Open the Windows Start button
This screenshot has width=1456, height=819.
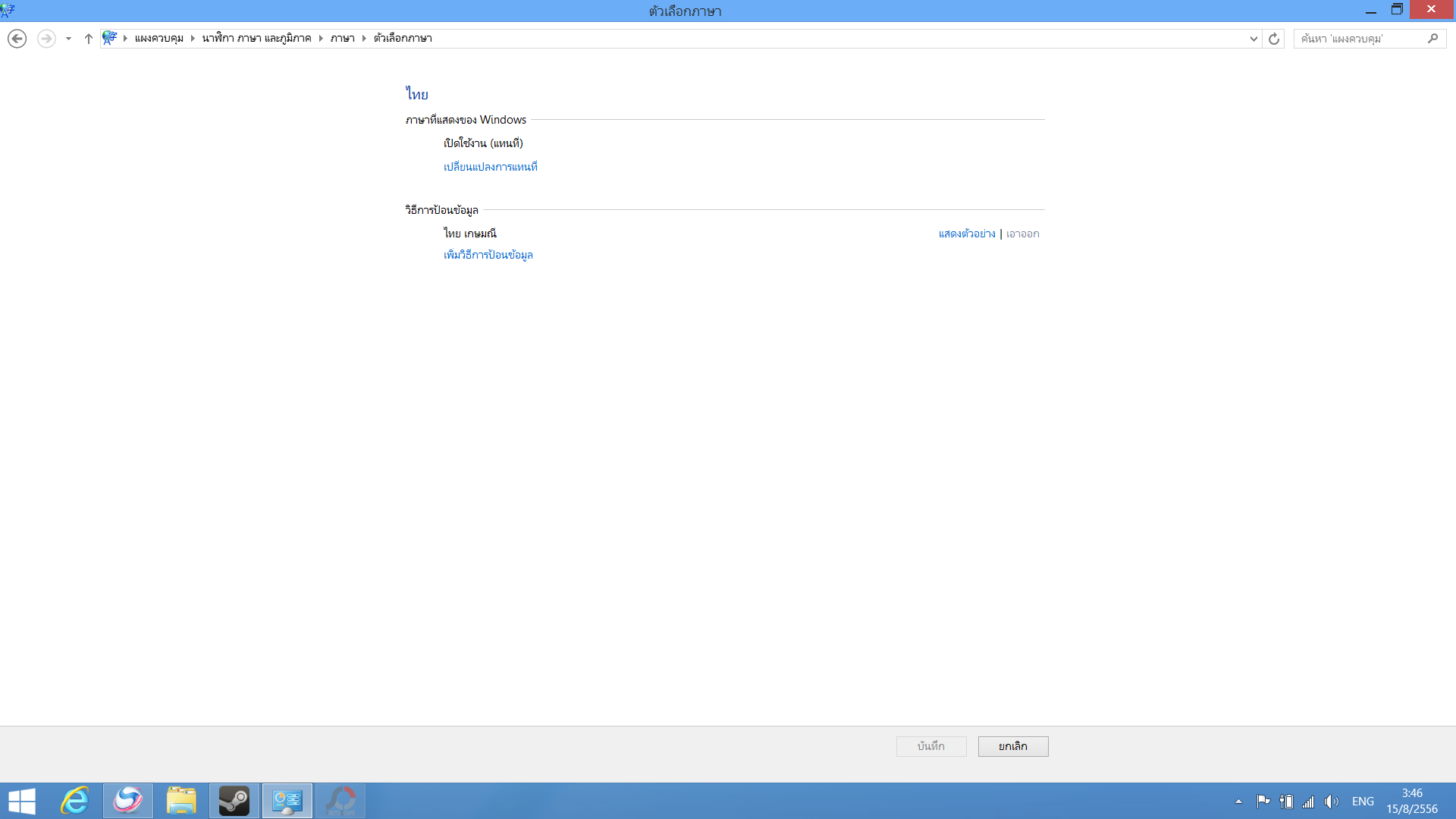coord(22,801)
